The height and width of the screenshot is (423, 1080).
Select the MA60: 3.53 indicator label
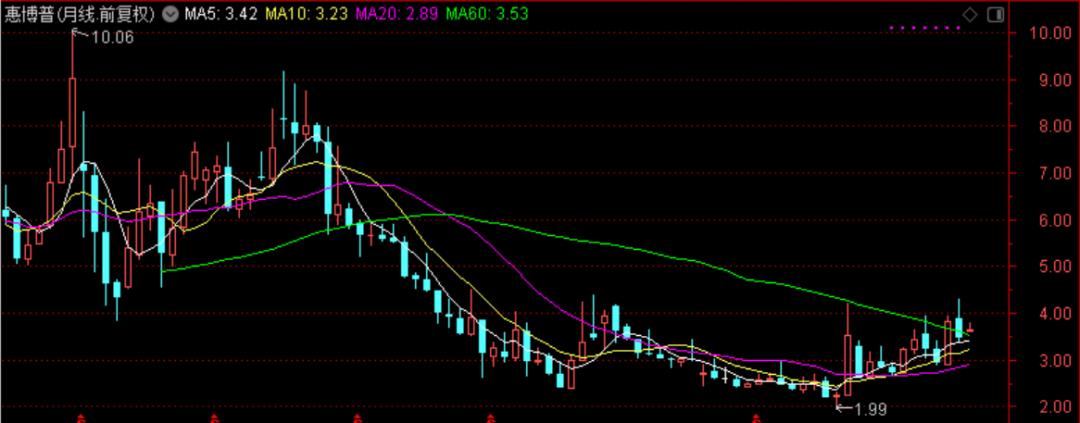click(x=487, y=14)
